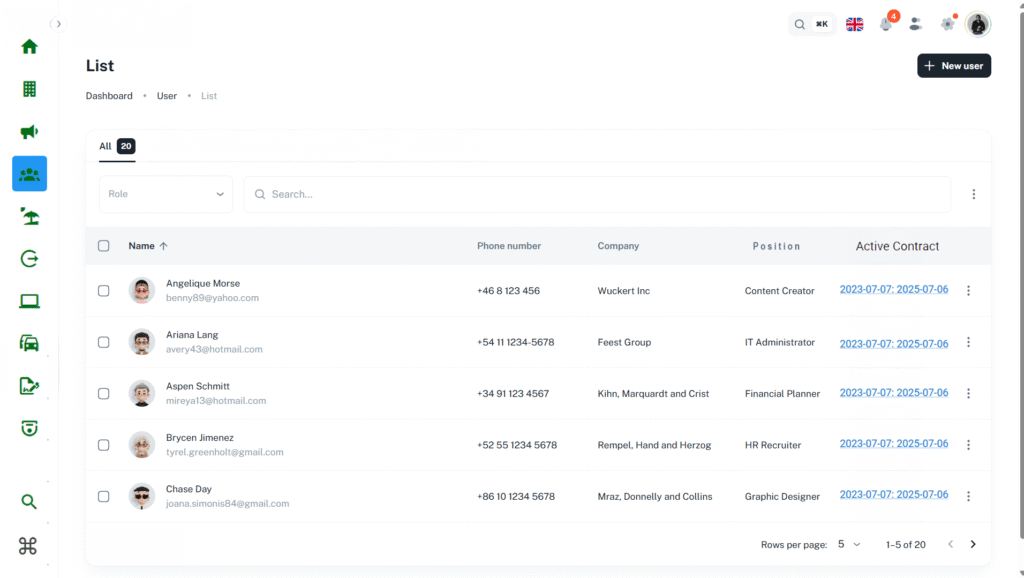Viewport: 1024px width, 578px height.
Task: Open the Role filter dropdown
Action: 165,194
